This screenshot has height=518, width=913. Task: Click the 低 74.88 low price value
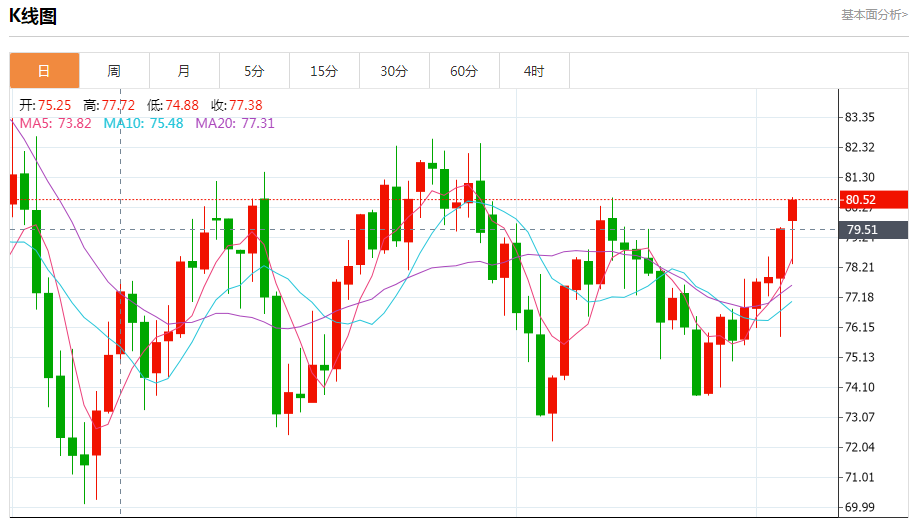point(173,105)
